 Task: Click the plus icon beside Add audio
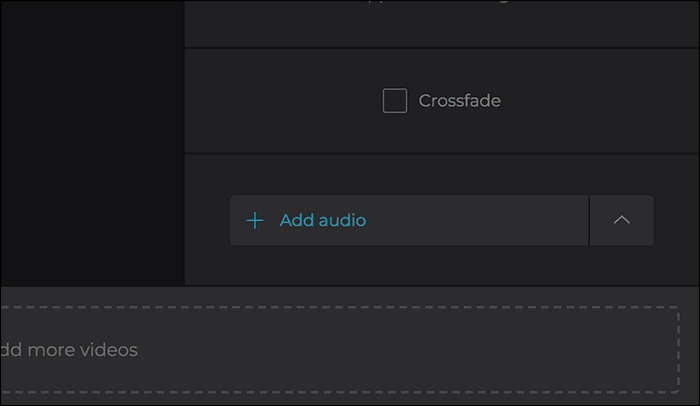255,220
